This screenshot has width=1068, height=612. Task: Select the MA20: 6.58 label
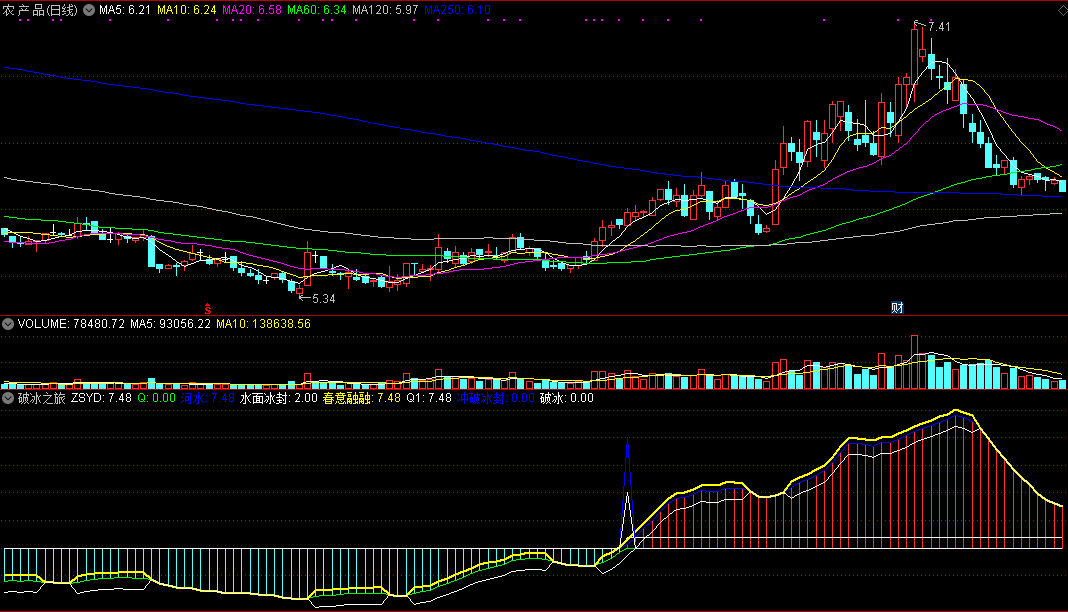pyautogui.click(x=251, y=10)
